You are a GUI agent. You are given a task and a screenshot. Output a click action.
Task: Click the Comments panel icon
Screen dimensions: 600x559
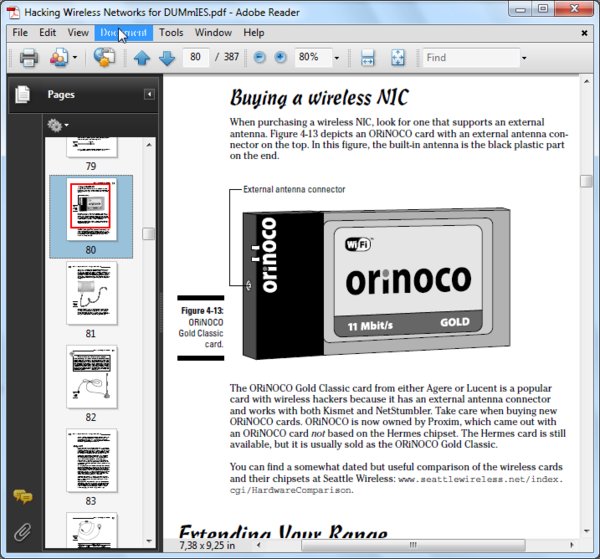click(23, 497)
